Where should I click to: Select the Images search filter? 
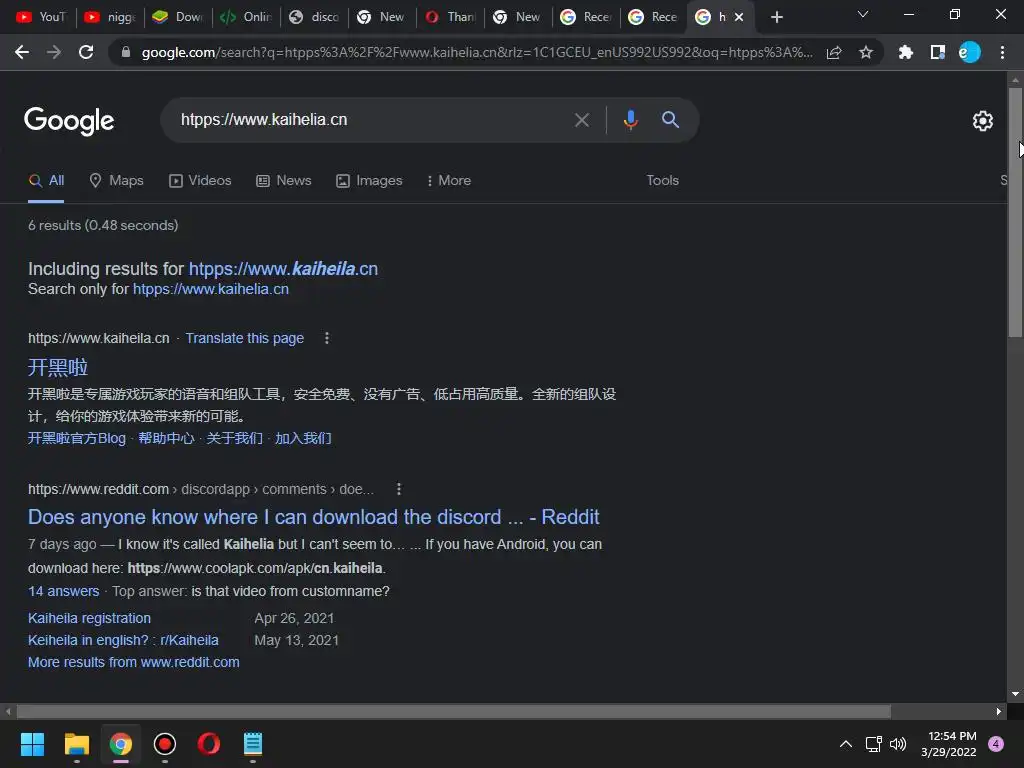pos(369,180)
